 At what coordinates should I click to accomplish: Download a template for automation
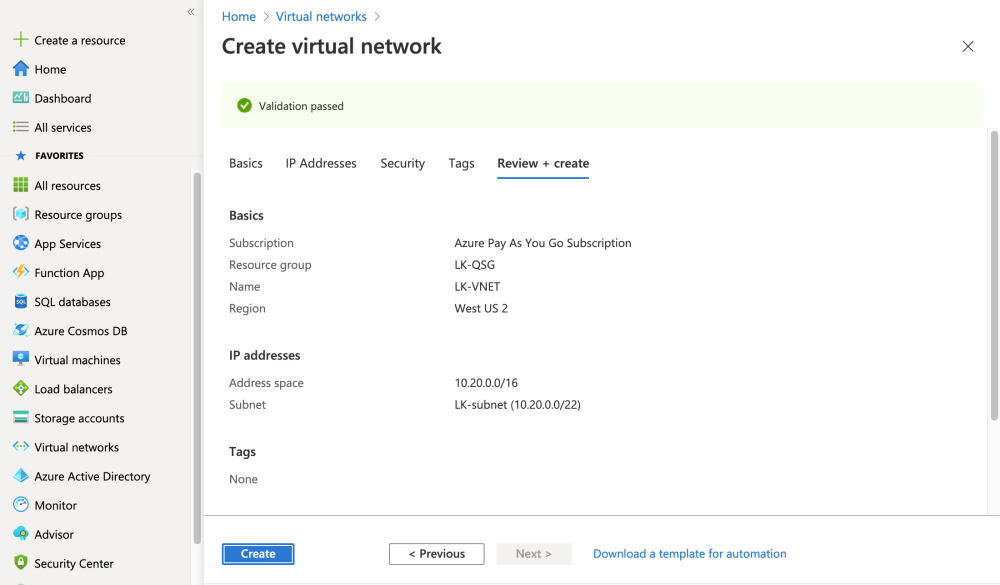[x=689, y=554]
